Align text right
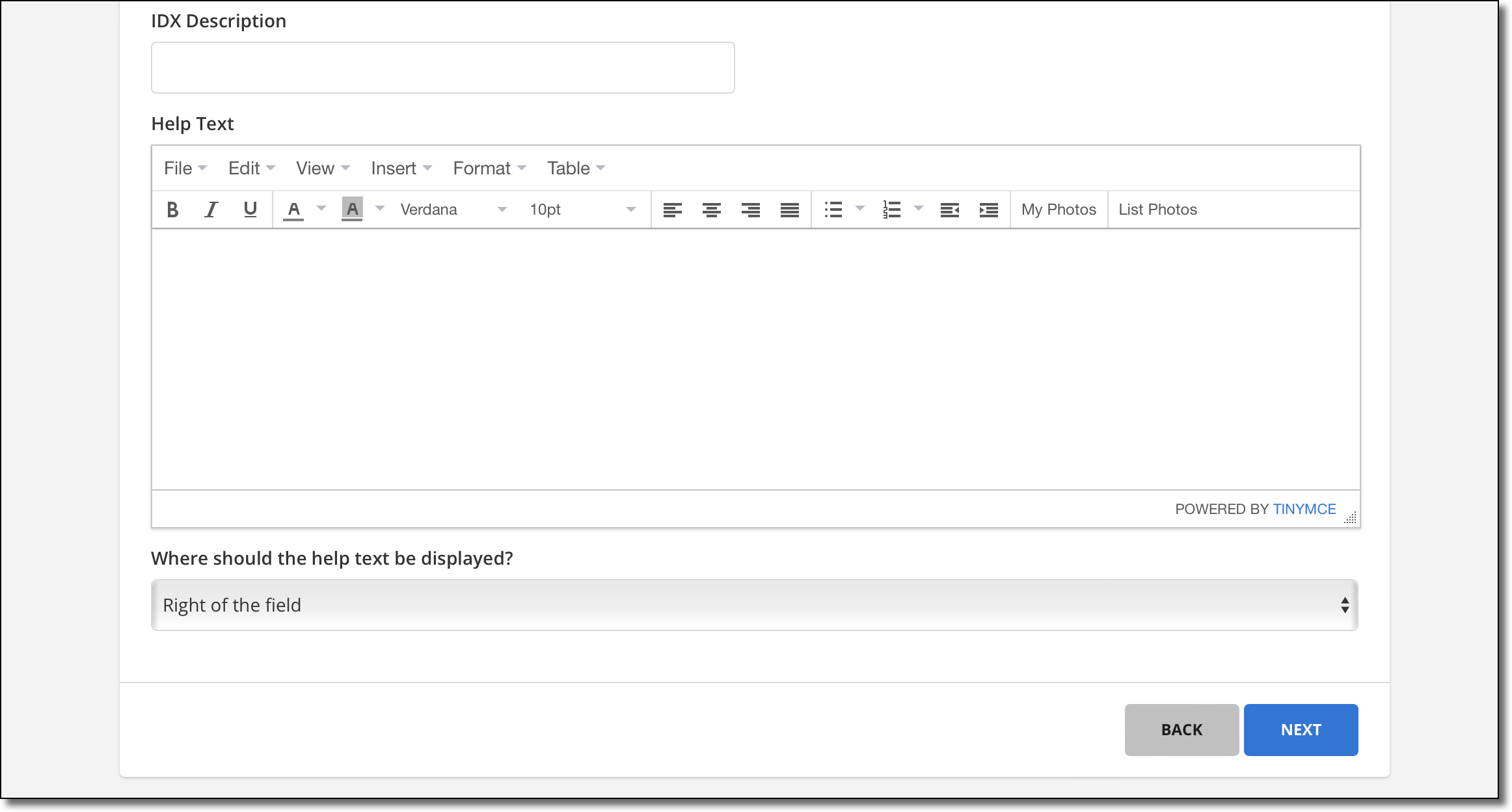The height and width of the screenshot is (812, 1512). click(x=751, y=210)
